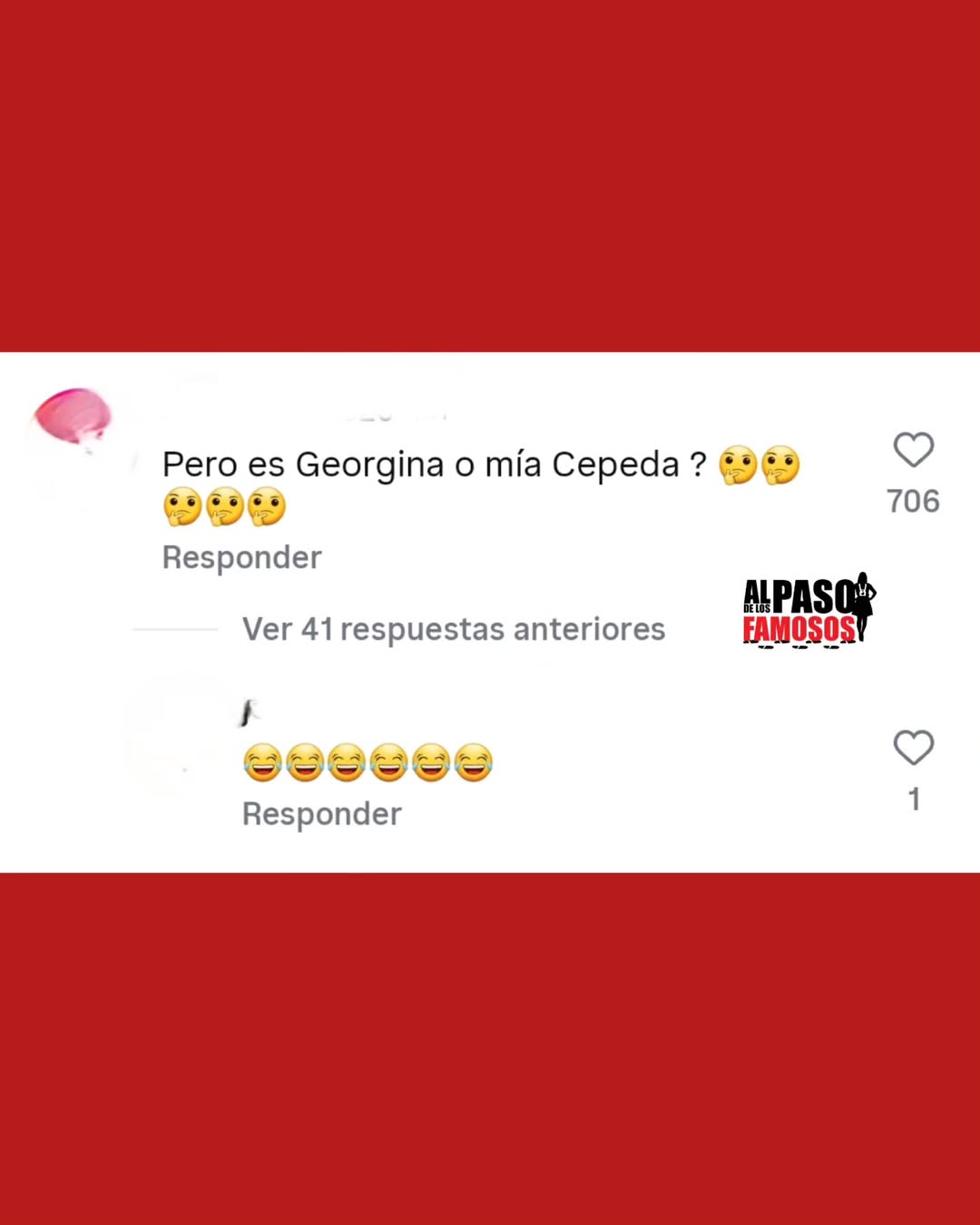Like the laughing emoji reply
Viewport: 980px width, 1225px height.
pyautogui.click(x=913, y=748)
